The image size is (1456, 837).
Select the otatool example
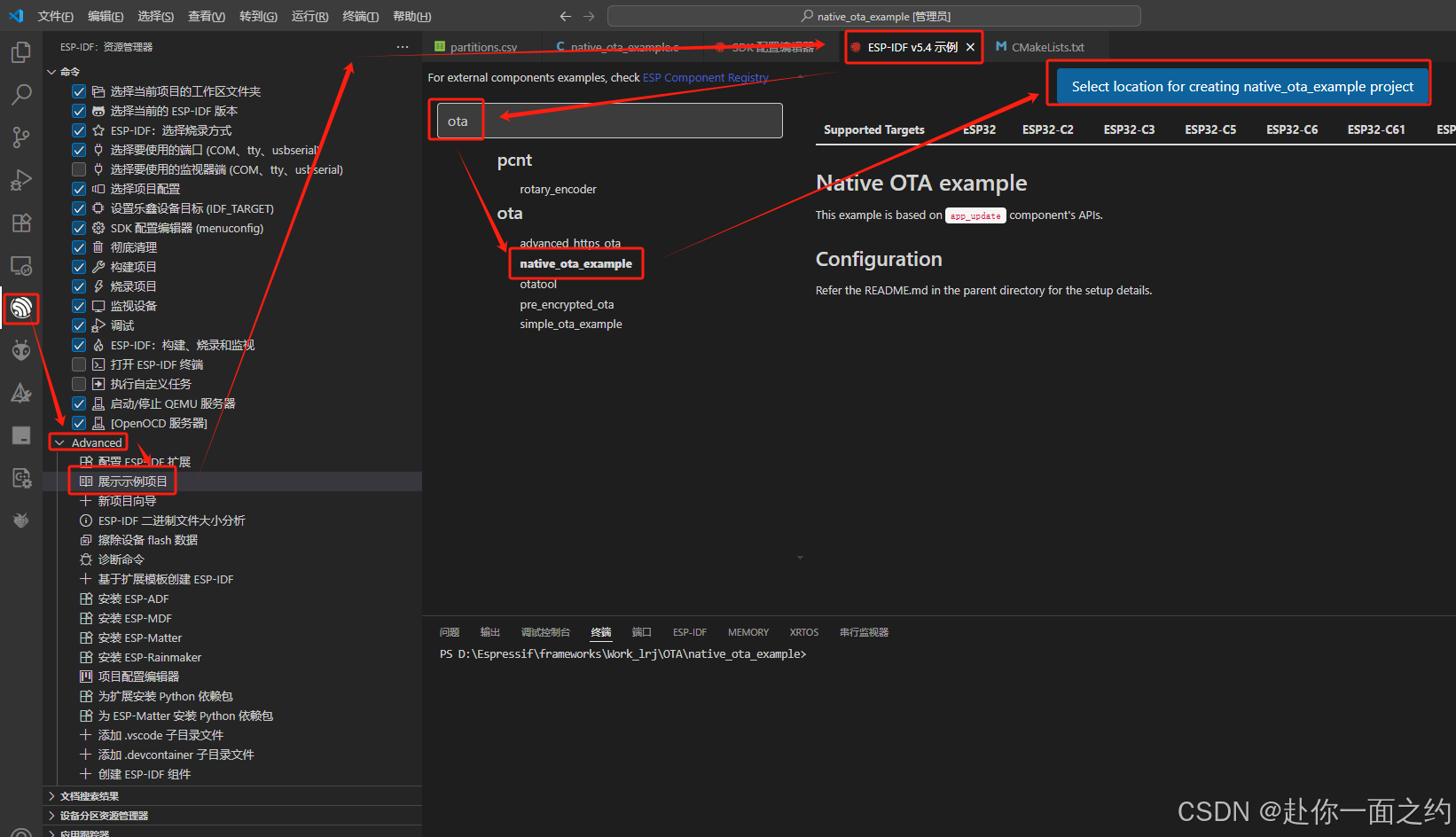(538, 284)
